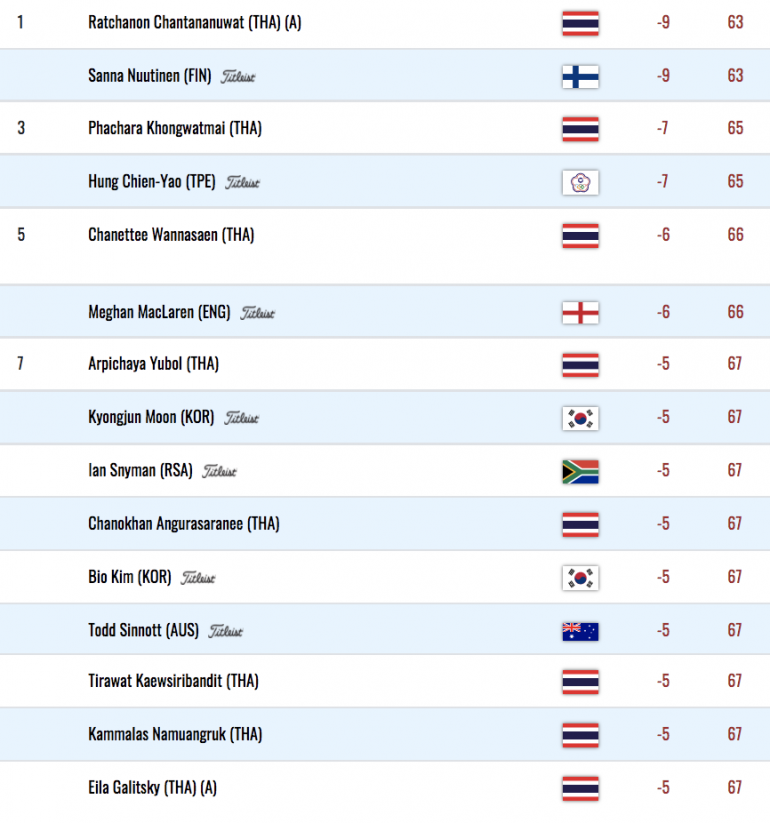Select Chanokhan Angurasaranee player name

(184, 523)
